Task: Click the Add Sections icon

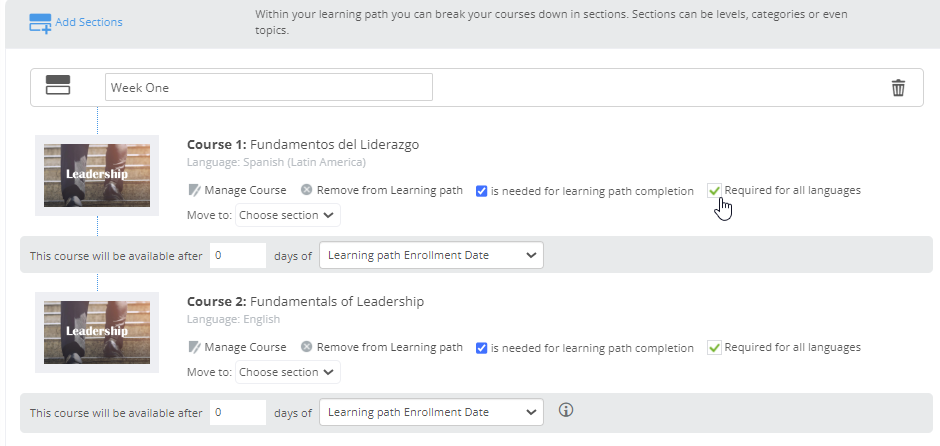Action: pyautogui.click(x=40, y=23)
